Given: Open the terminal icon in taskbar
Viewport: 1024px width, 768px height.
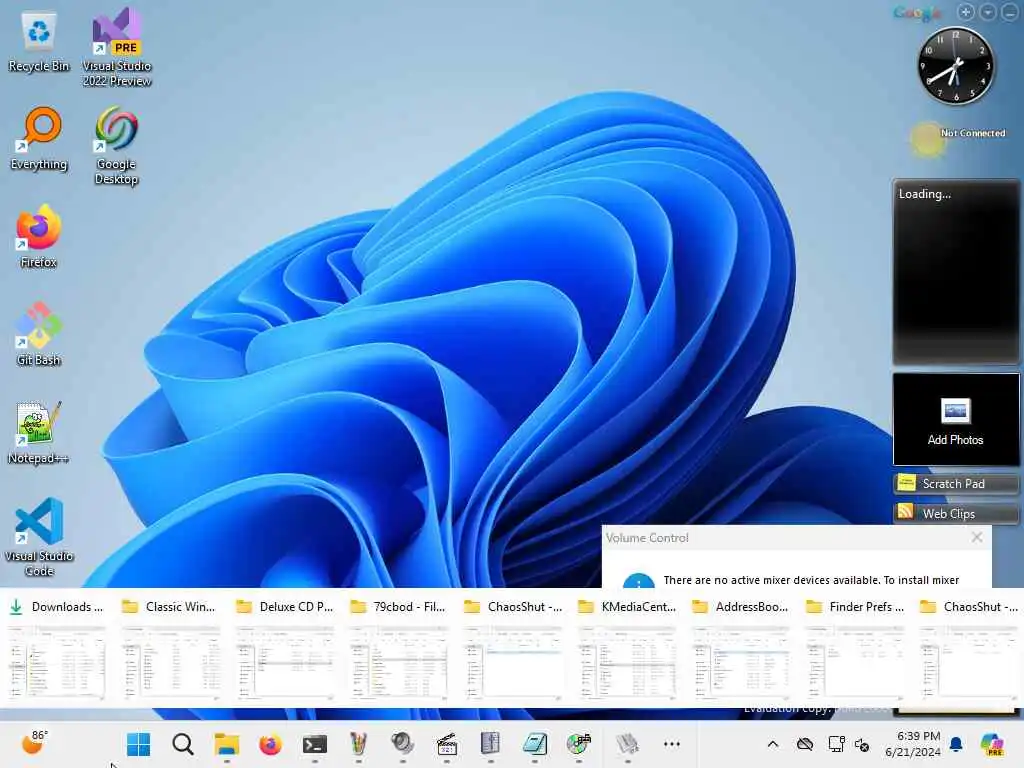Looking at the screenshot, I should point(314,744).
